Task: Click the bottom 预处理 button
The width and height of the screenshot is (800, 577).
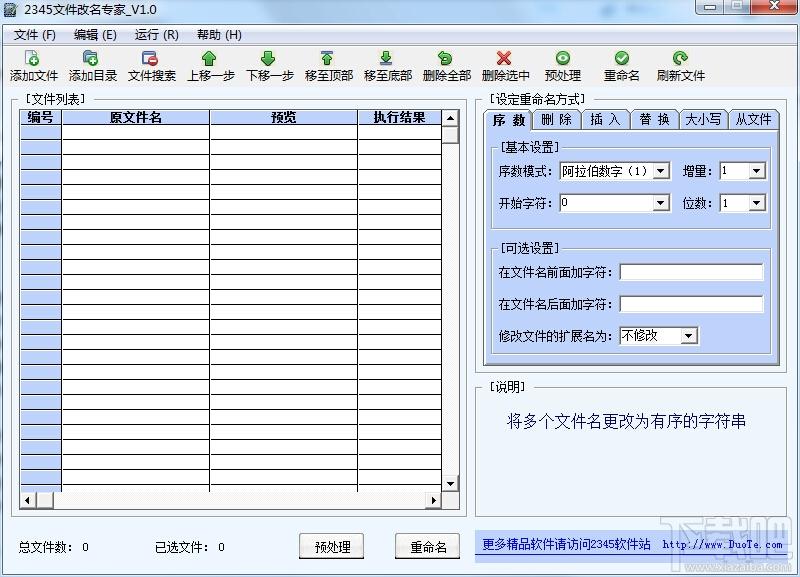Action: click(x=332, y=547)
